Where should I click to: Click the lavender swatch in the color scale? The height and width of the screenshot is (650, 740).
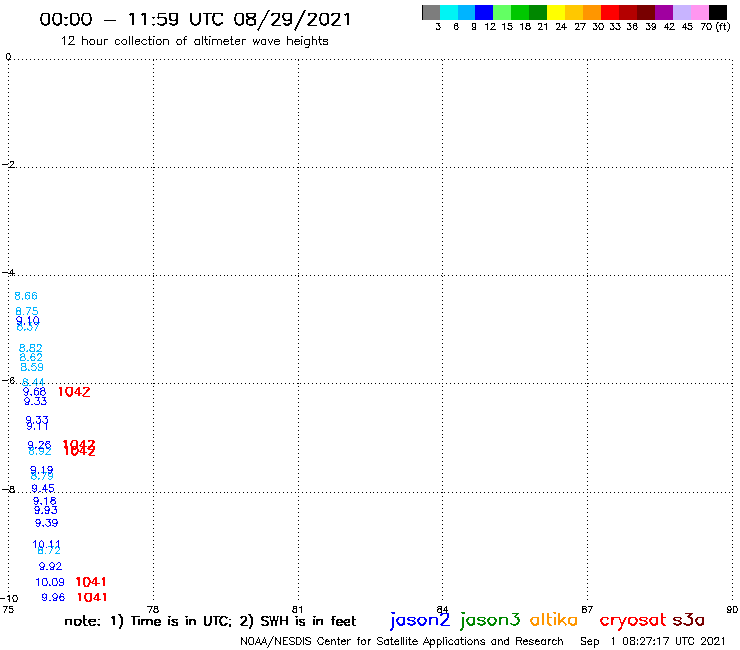[x=682, y=12]
